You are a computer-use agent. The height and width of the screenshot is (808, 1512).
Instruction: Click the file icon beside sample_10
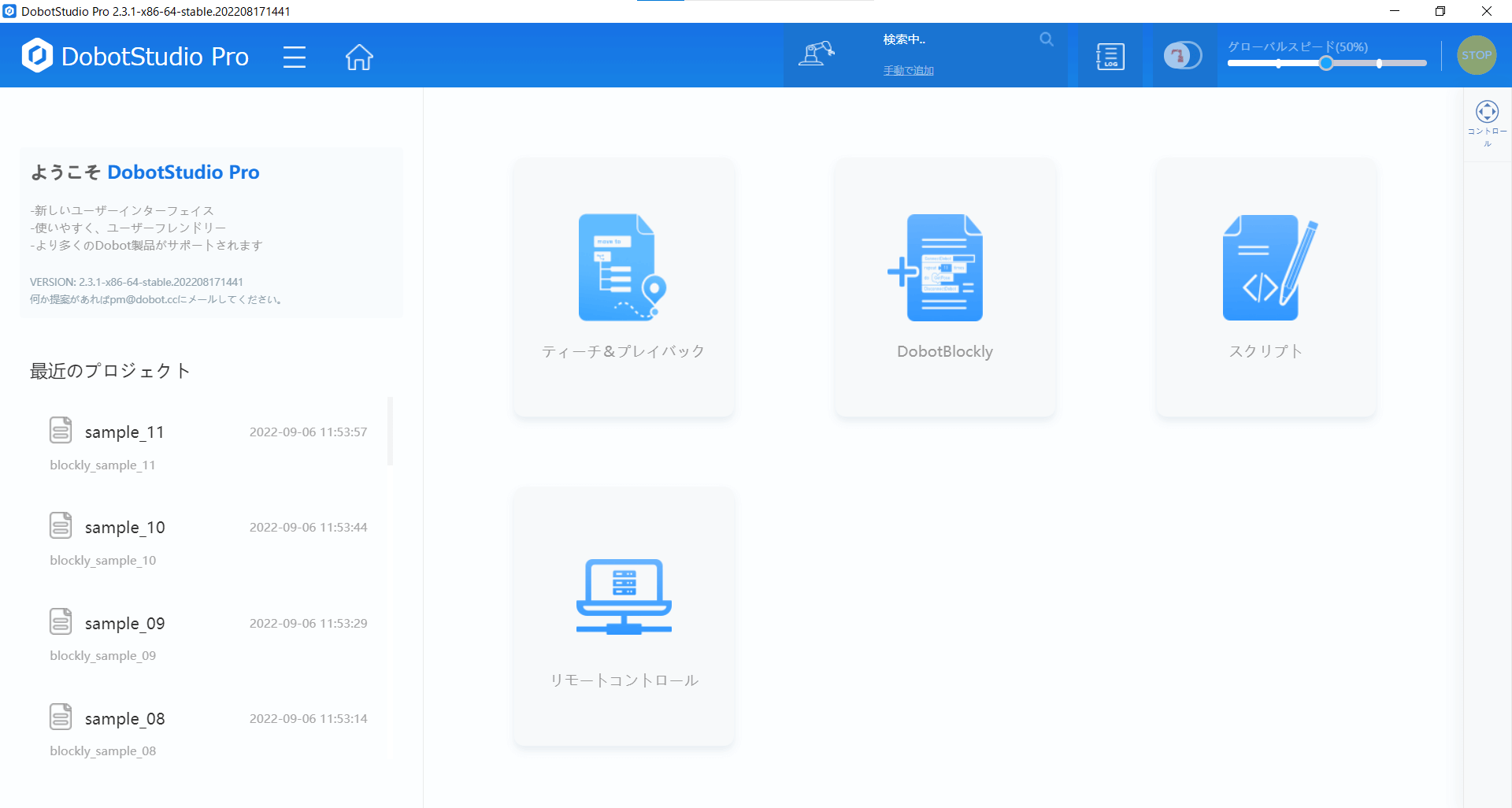pyautogui.click(x=61, y=525)
